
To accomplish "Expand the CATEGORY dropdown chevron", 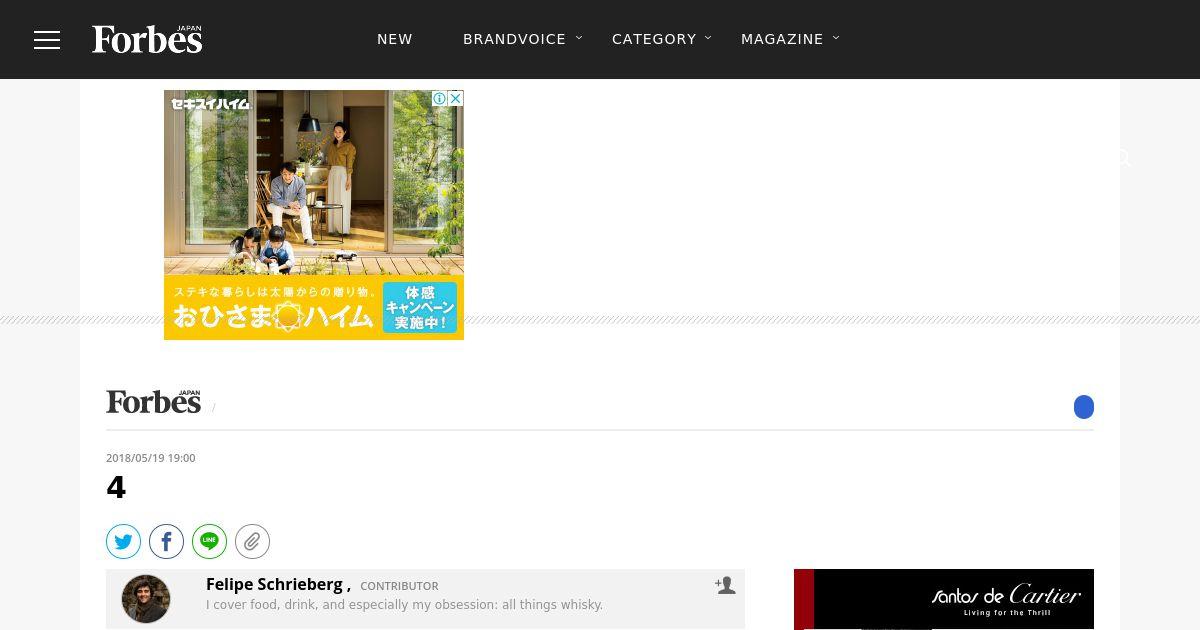I will 708,38.
